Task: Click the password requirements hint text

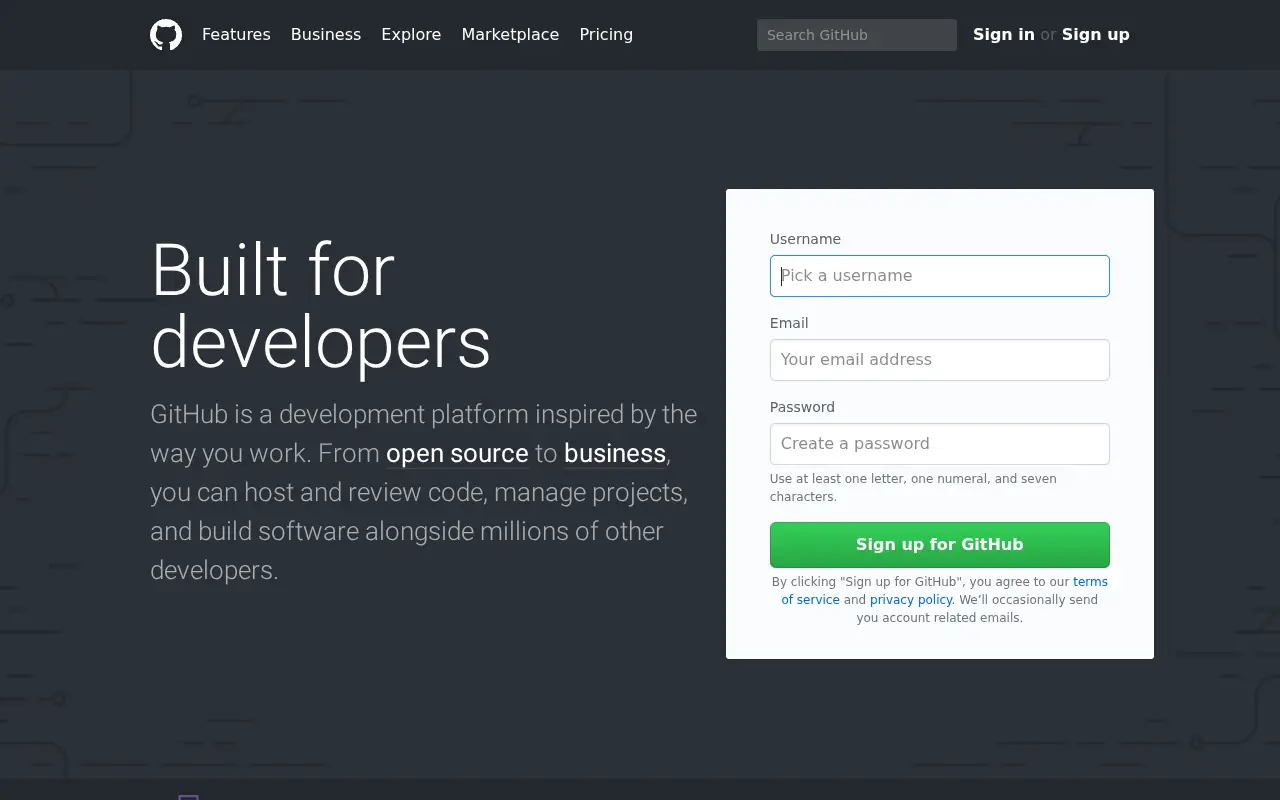Action: (x=913, y=488)
